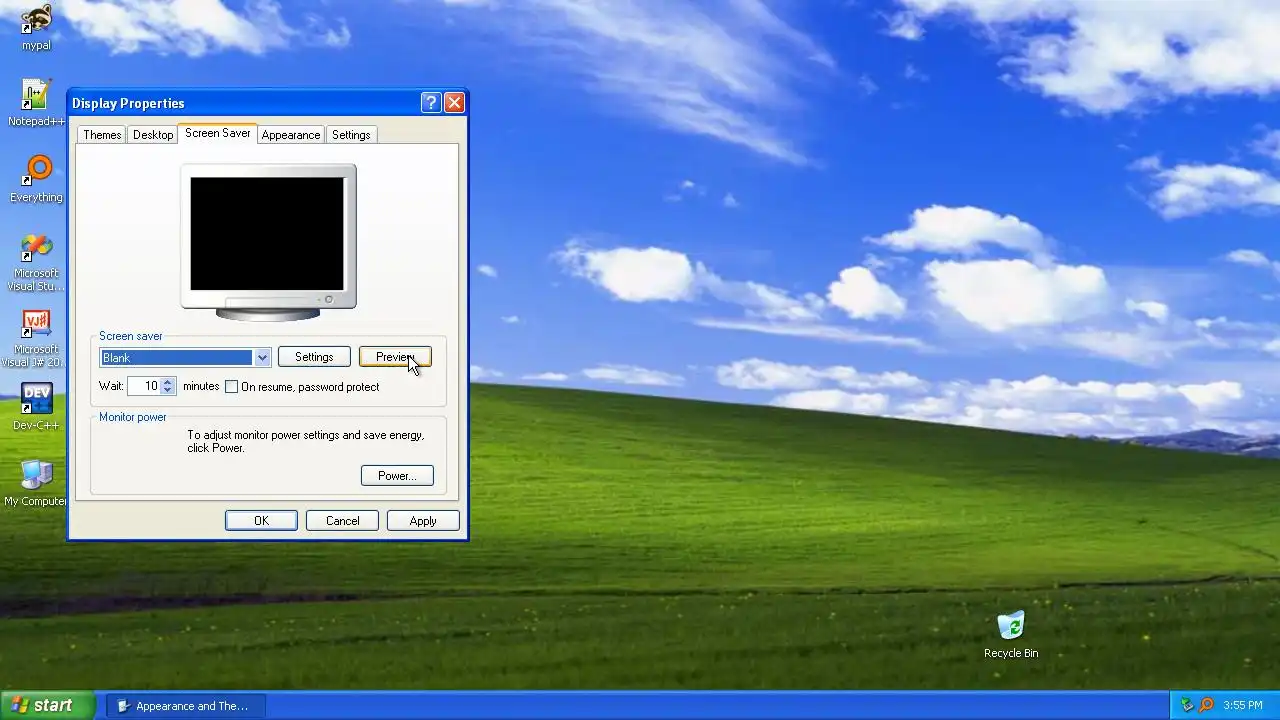Open the Appearance tab
The height and width of the screenshot is (720, 1280).
[291, 135]
